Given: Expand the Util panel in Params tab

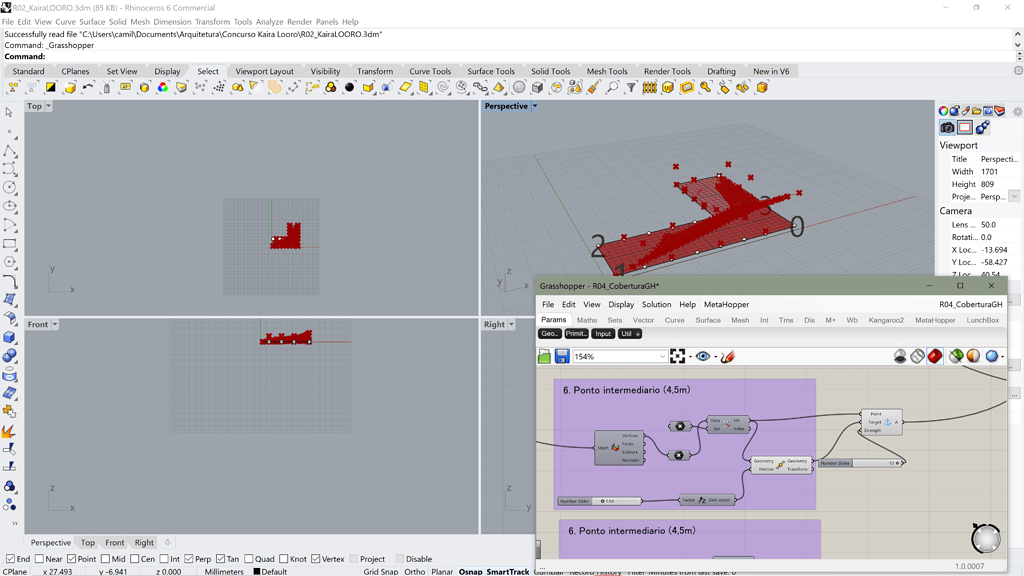Looking at the screenshot, I should coord(630,334).
